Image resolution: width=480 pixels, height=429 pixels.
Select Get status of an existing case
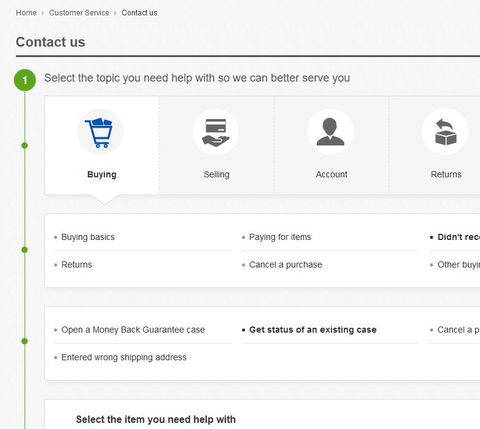[313, 330]
